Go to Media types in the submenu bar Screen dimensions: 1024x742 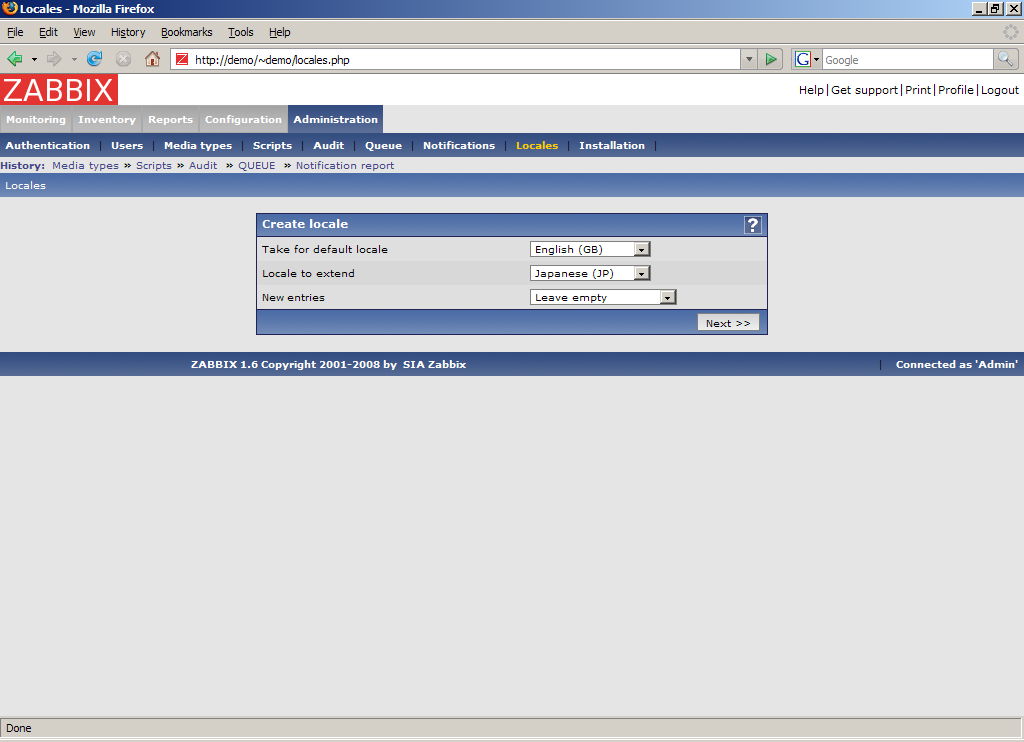(198, 146)
